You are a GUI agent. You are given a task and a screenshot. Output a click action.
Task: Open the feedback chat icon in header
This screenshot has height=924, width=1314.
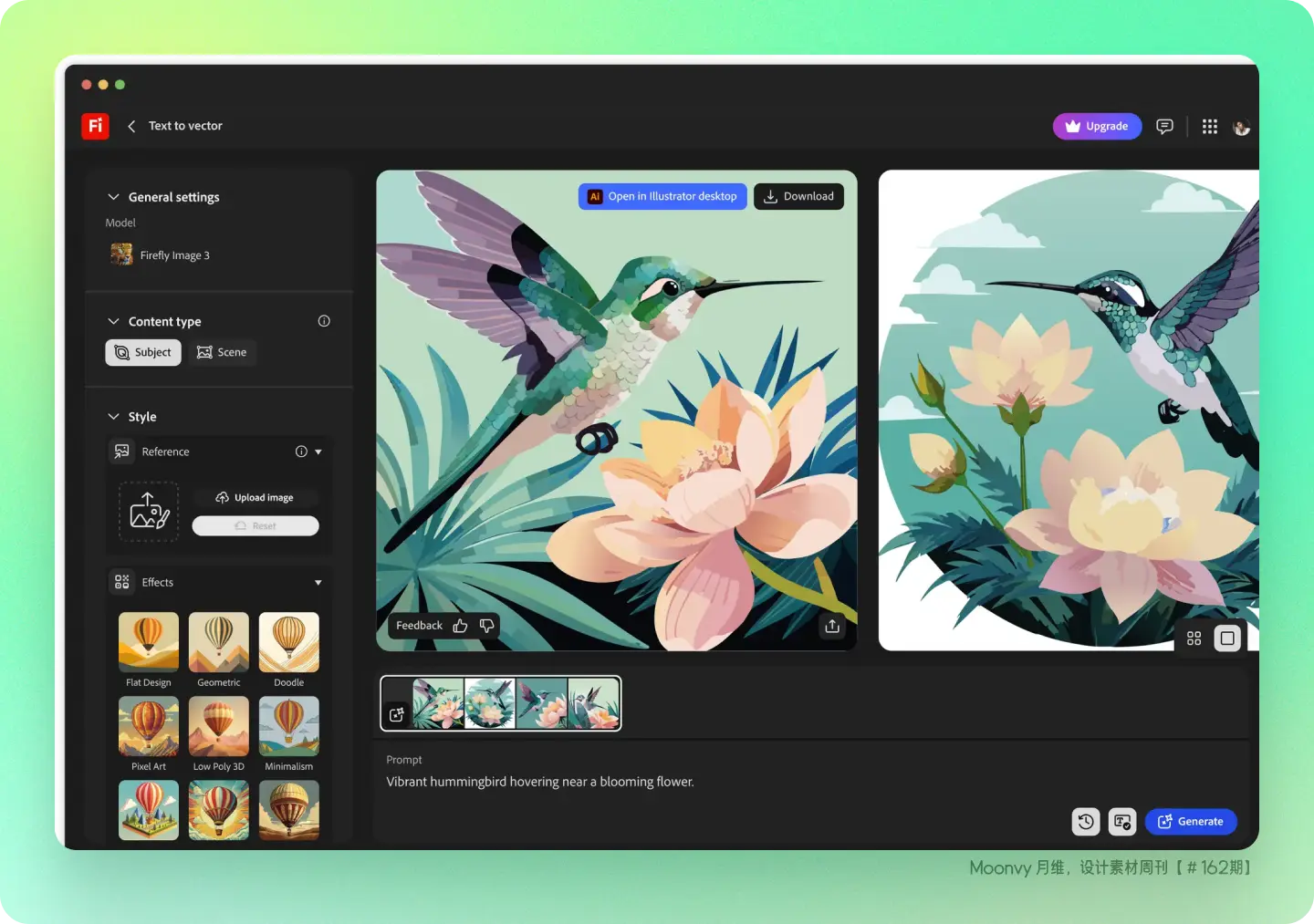tap(1164, 127)
